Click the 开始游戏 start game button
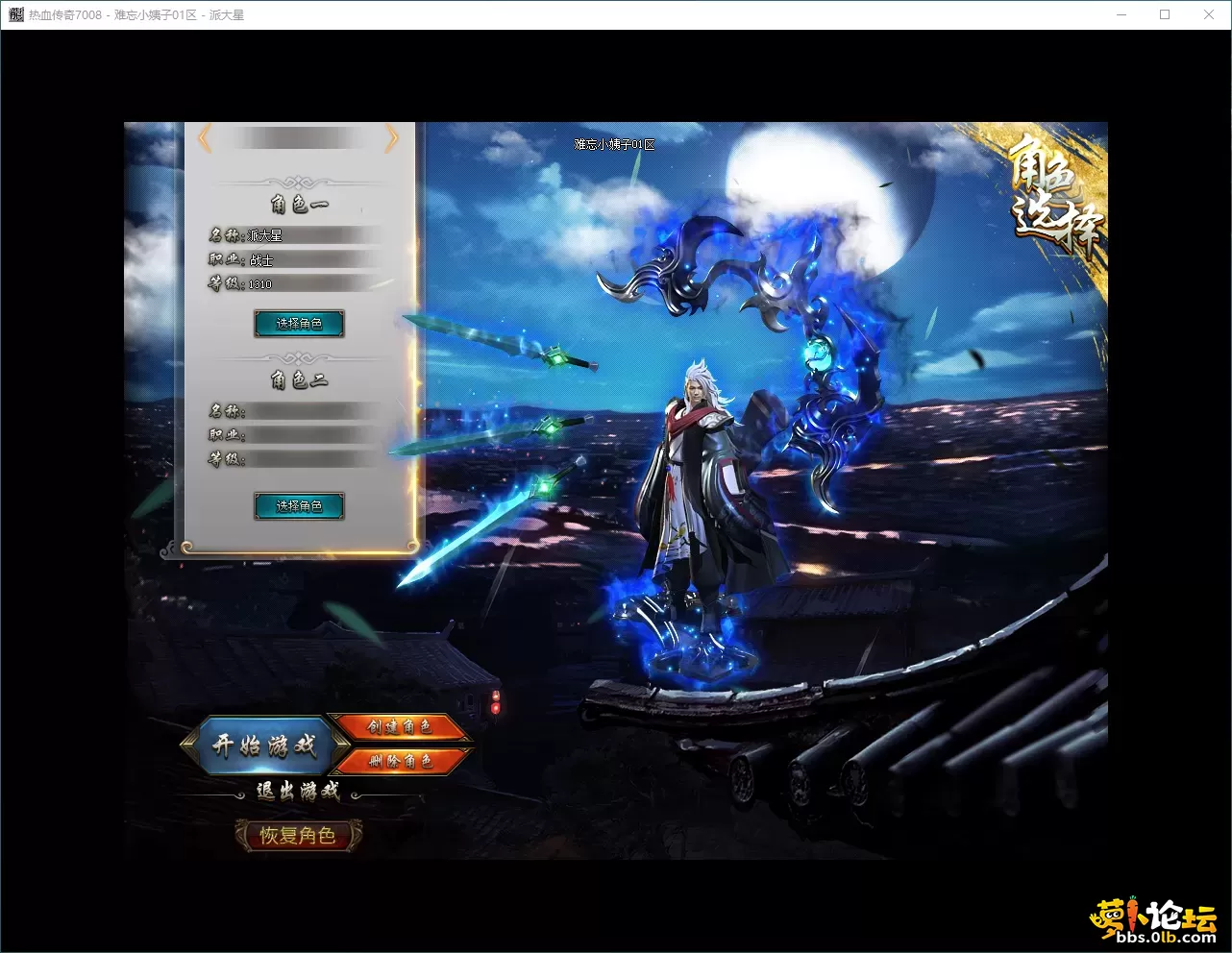The height and width of the screenshot is (953, 1232). pos(264,745)
